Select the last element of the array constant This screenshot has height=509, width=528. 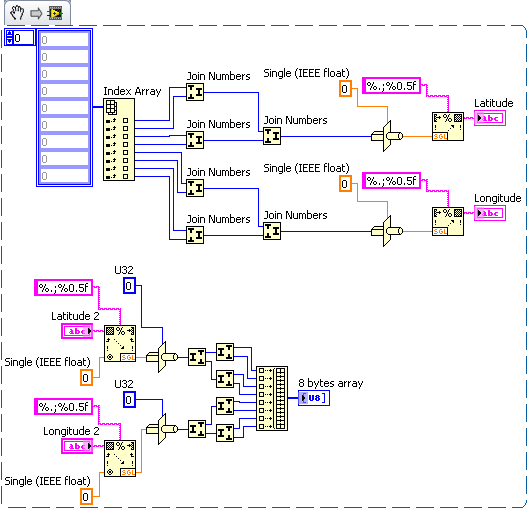click(64, 176)
